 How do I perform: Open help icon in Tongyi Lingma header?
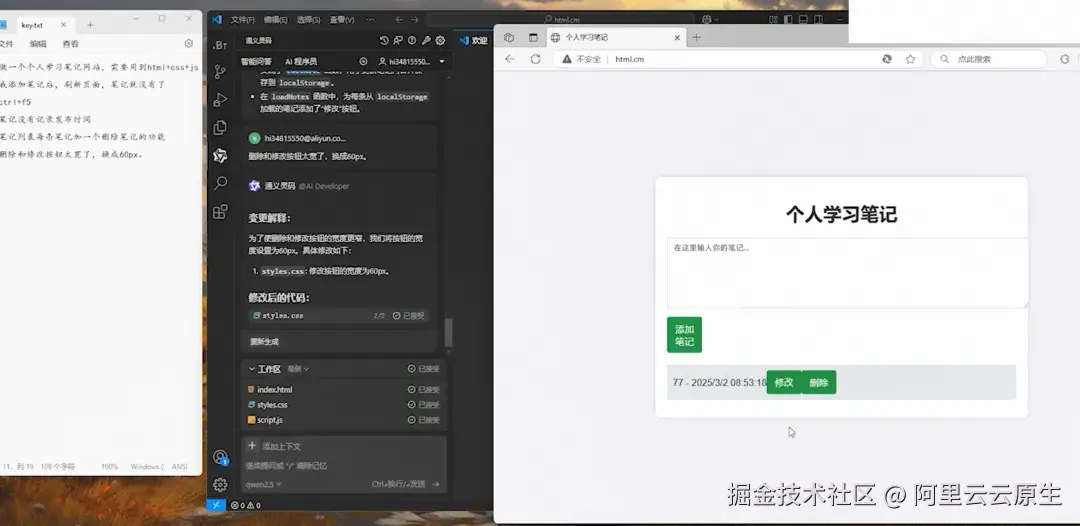[x=412, y=41]
